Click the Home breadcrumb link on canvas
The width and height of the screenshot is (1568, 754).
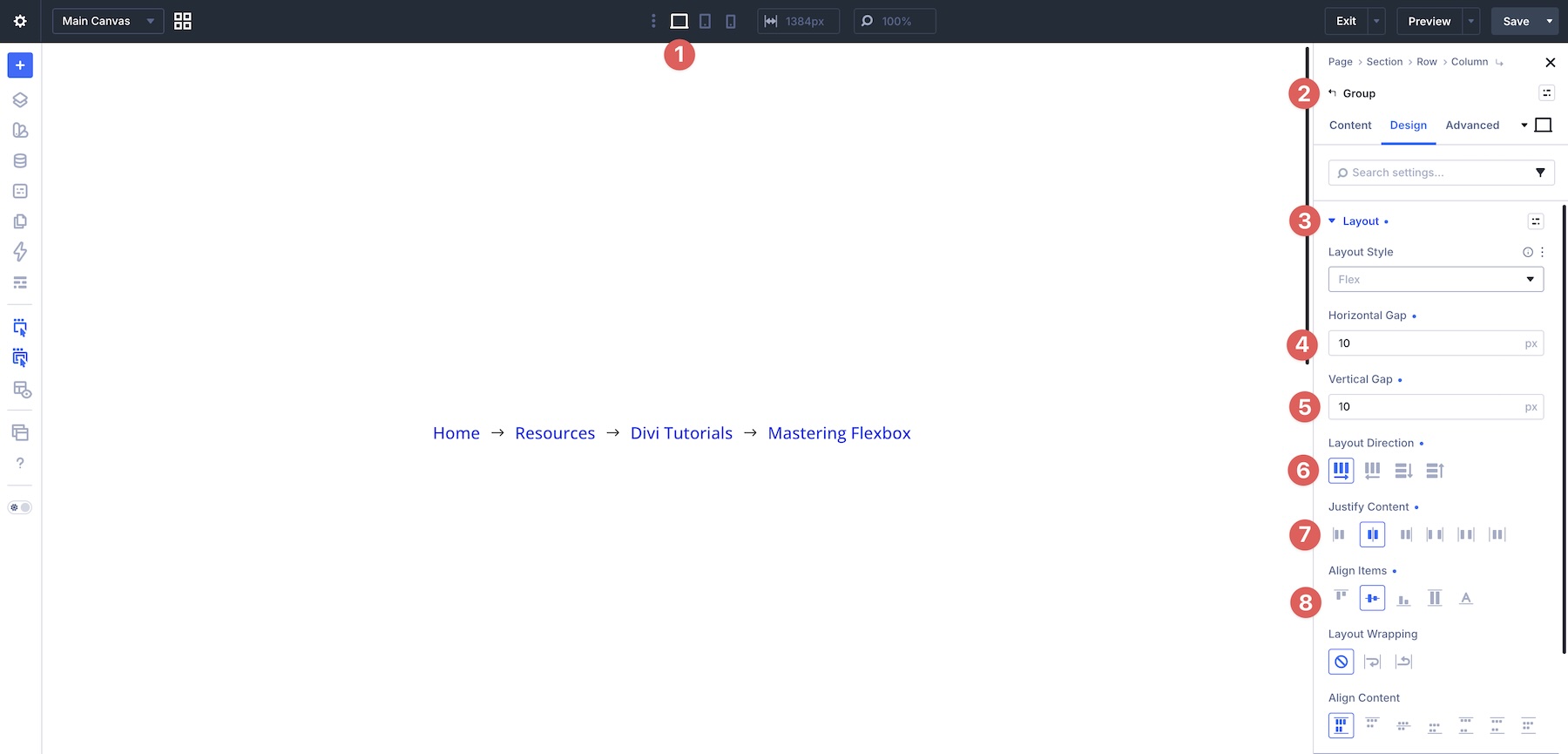pyautogui.click(x=456, y=433)
